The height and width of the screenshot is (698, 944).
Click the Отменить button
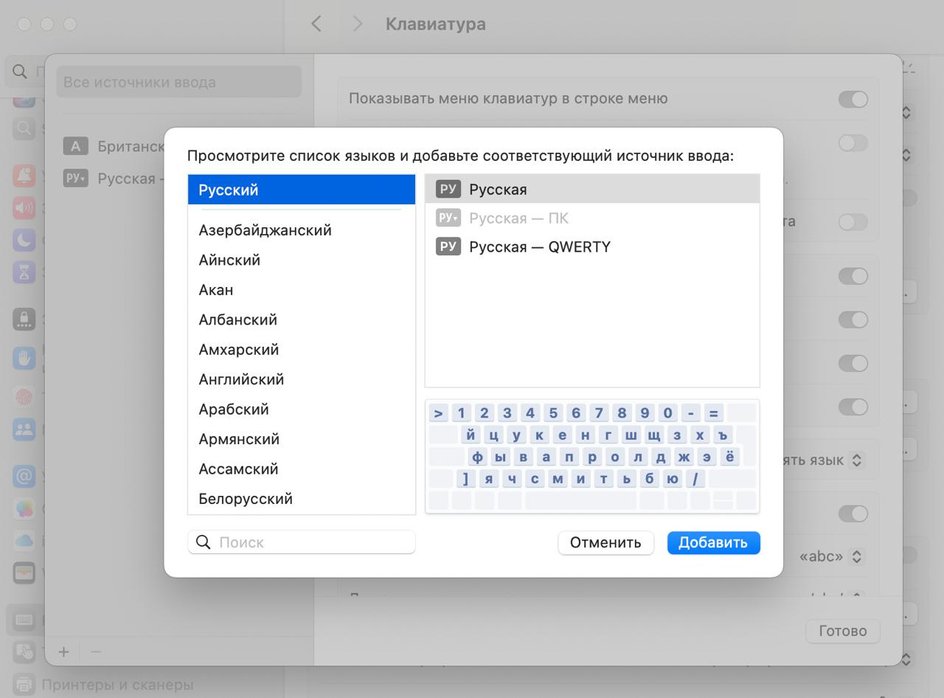coord(606,543)
